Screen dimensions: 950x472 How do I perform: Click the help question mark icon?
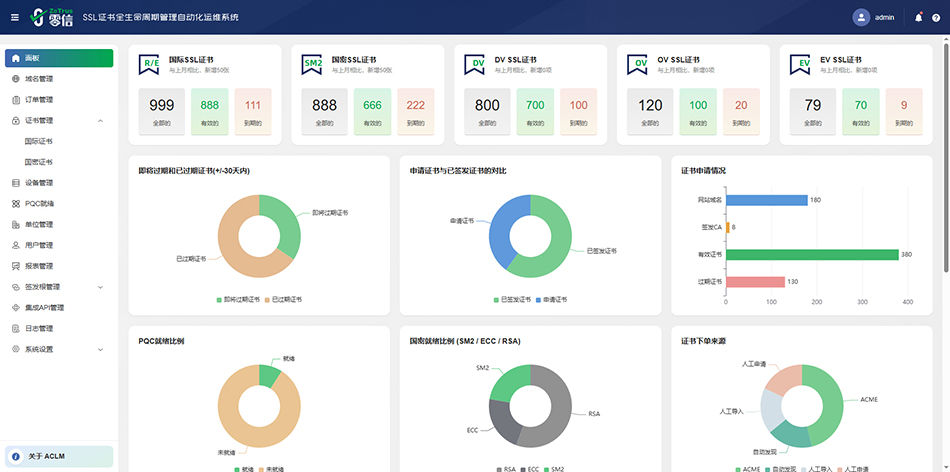(936, 17)
